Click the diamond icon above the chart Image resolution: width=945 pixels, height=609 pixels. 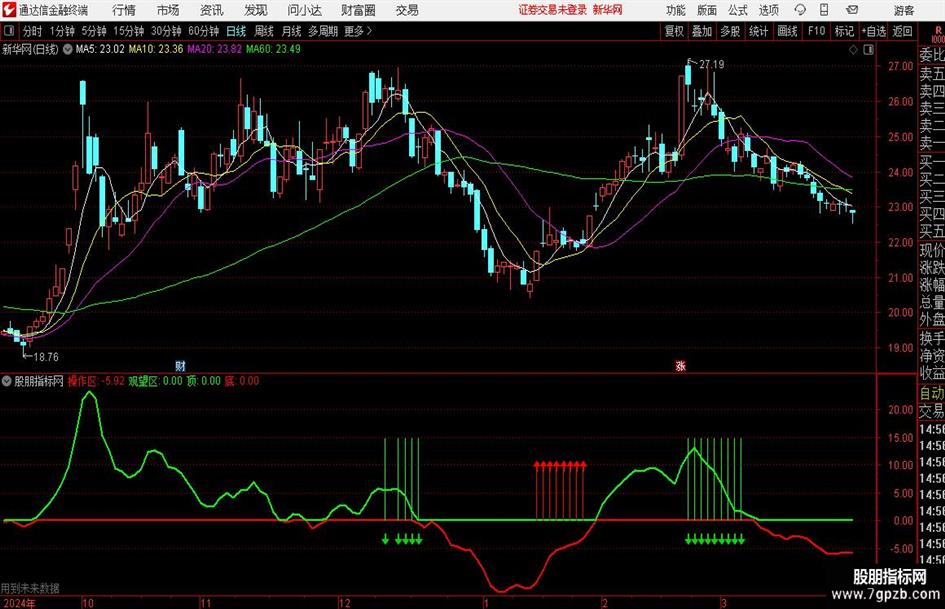click(853, 50)
